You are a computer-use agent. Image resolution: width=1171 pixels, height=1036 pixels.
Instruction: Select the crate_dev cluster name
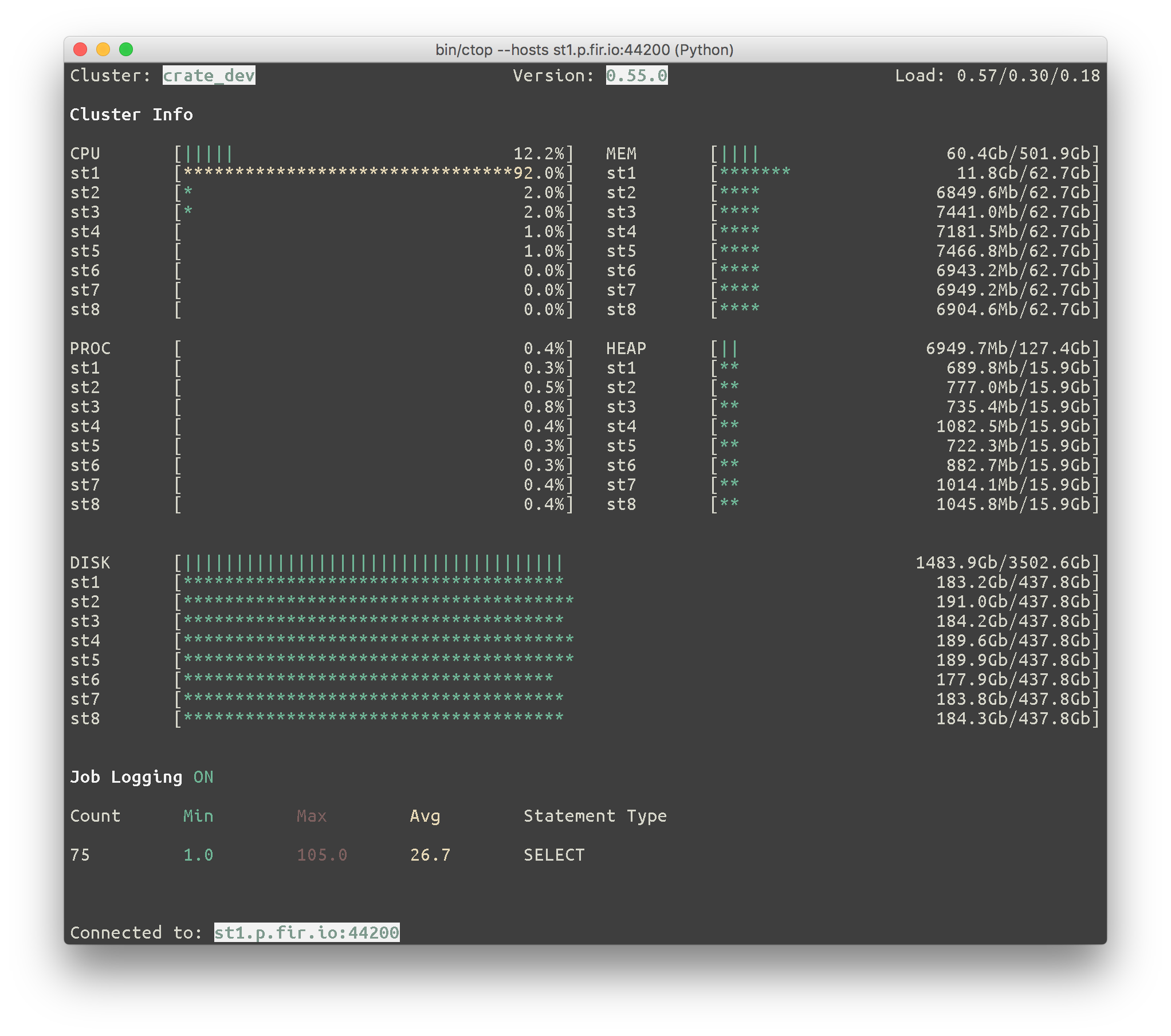pos(209,76)
